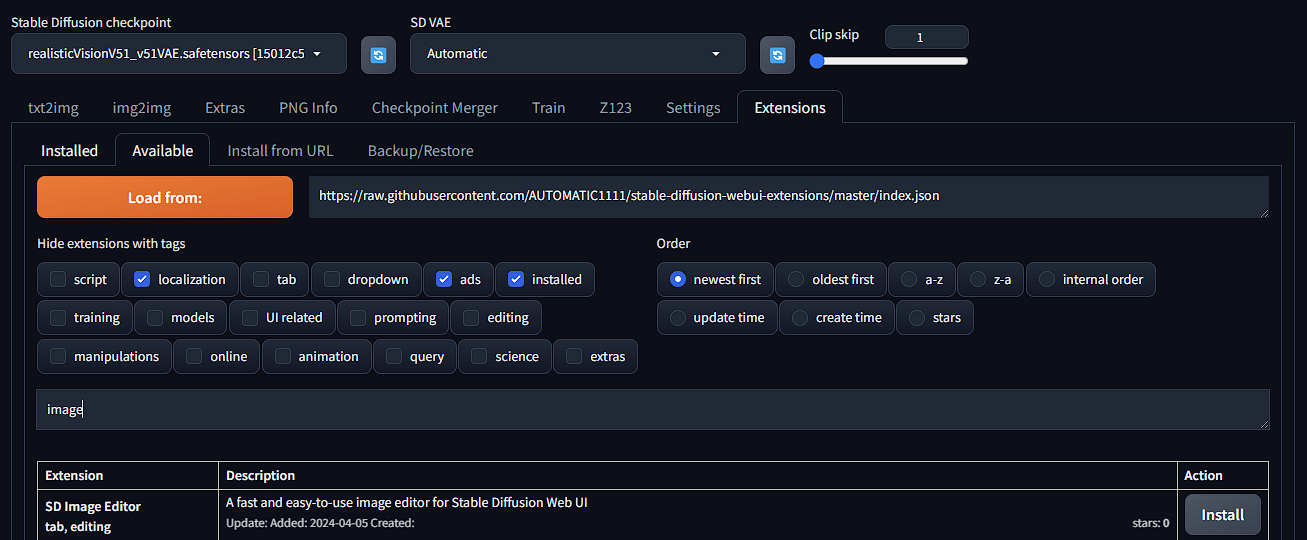The image size is (1307, 540).
Task: Refresh the Stable Diffusion checkpoint list
Action: click(378, 54)
